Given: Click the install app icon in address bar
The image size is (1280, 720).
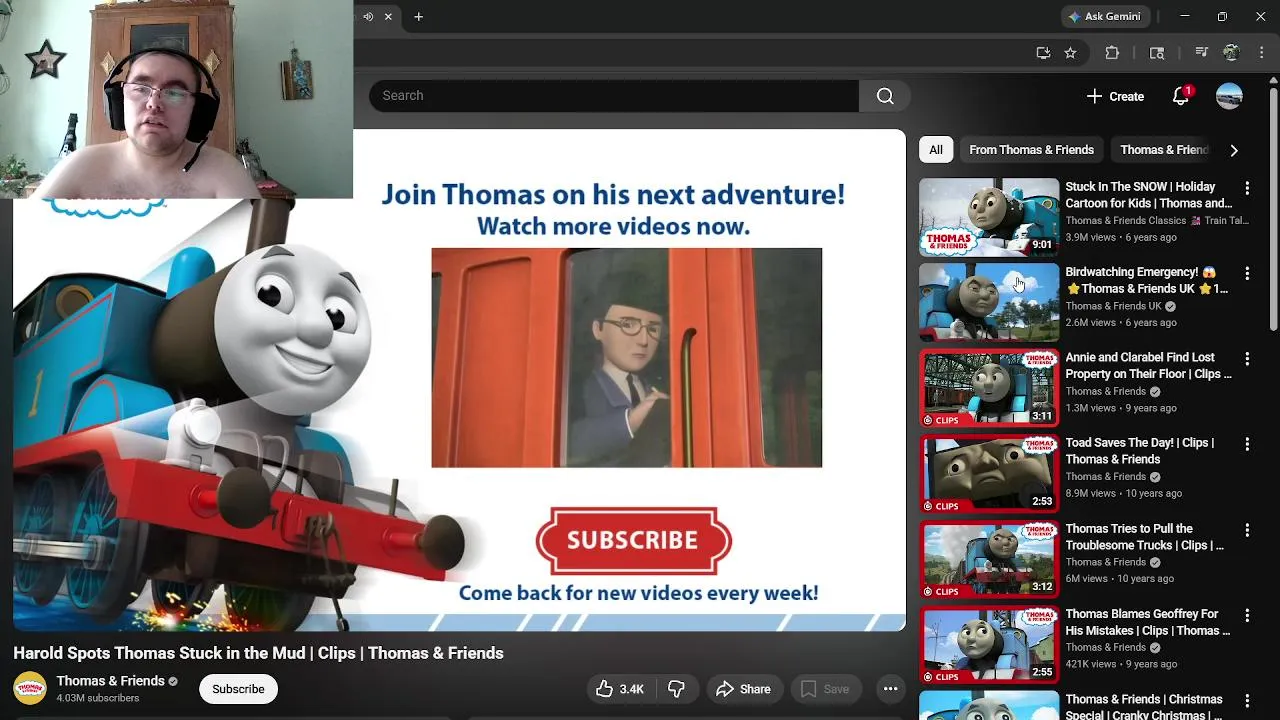Looking at the screenshot, I should tap(1043, 53).
